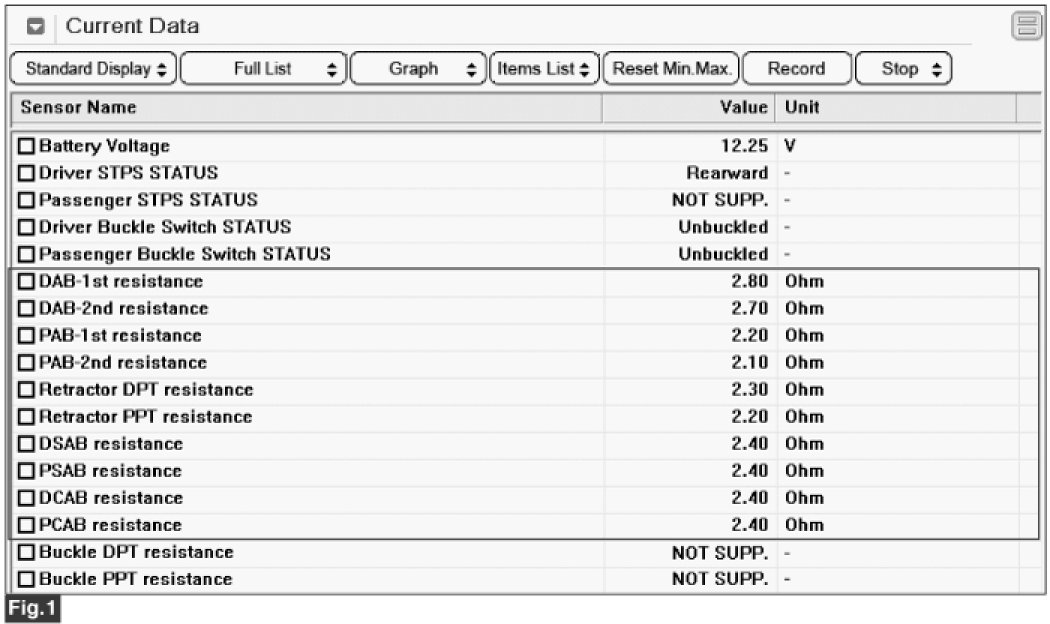Check the Retractor DPT resistance checkbox
The image size is (1050, 624).
point(26,390)
